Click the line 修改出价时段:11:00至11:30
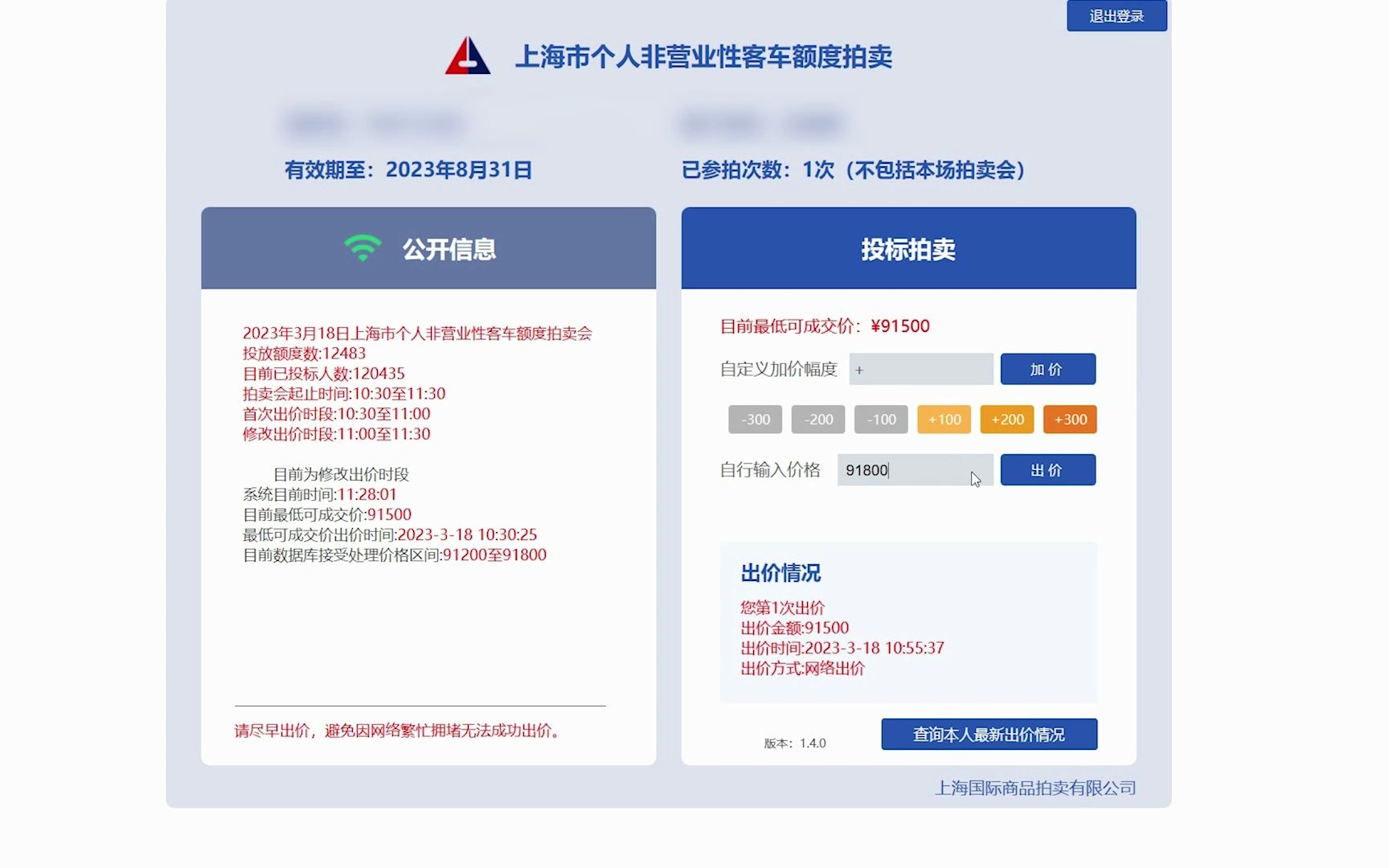The height and width of the screenshot is (868, 1389). (x=337, y=434)
